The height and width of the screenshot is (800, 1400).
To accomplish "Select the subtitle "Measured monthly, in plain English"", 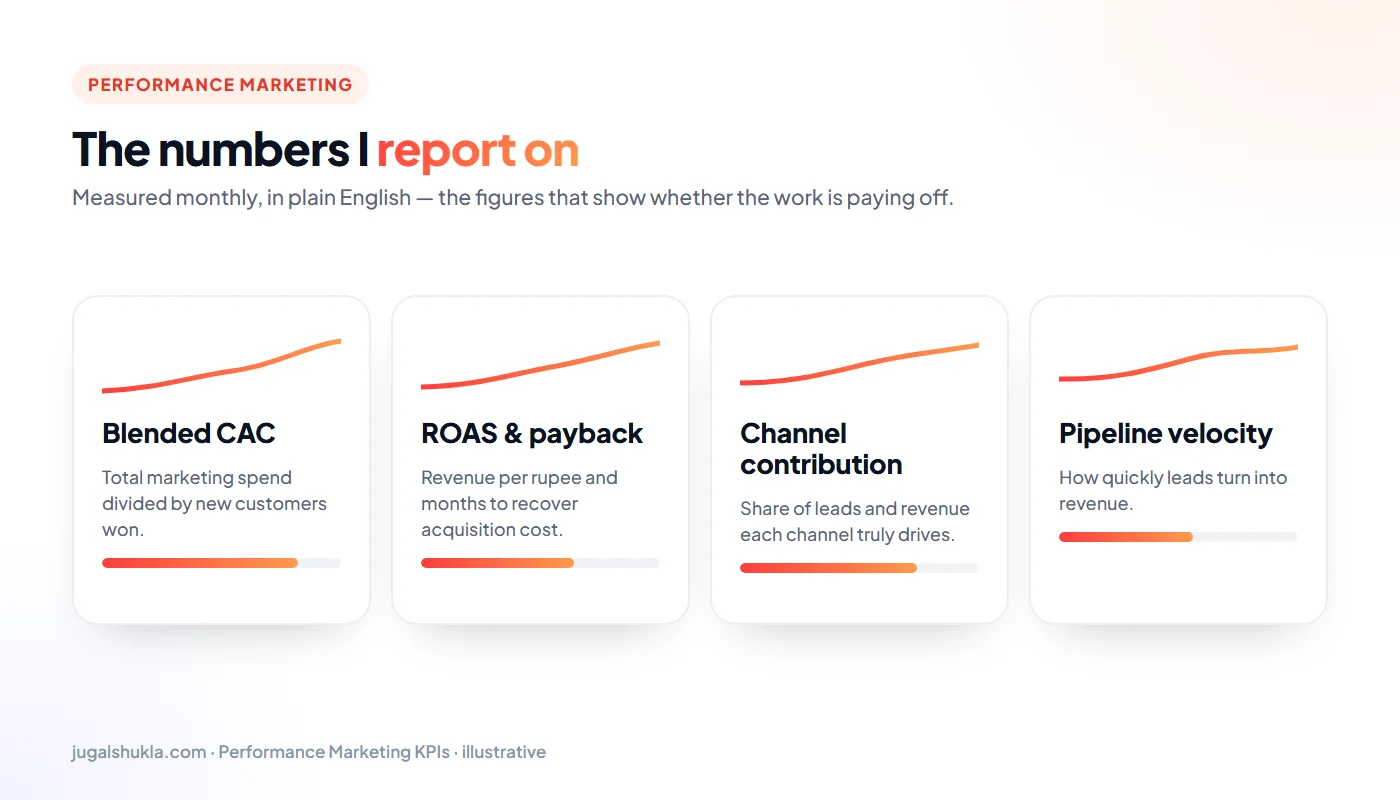I will tap(242, 198).
